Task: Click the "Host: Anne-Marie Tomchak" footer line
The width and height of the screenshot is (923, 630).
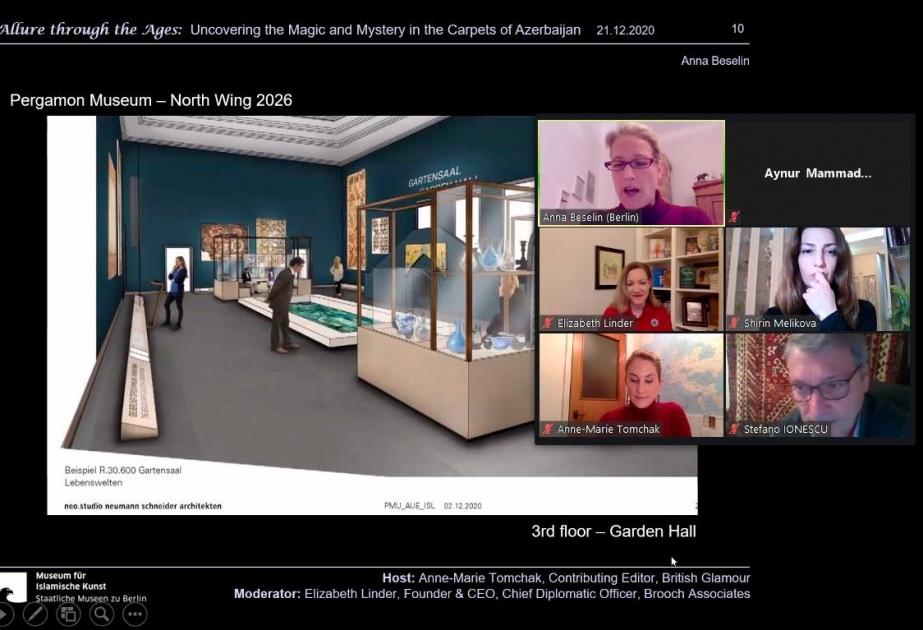Action: coord(566,578)
